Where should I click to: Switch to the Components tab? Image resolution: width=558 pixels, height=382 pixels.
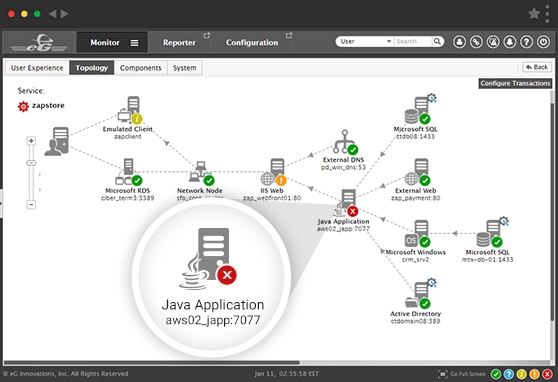point(141,68)
